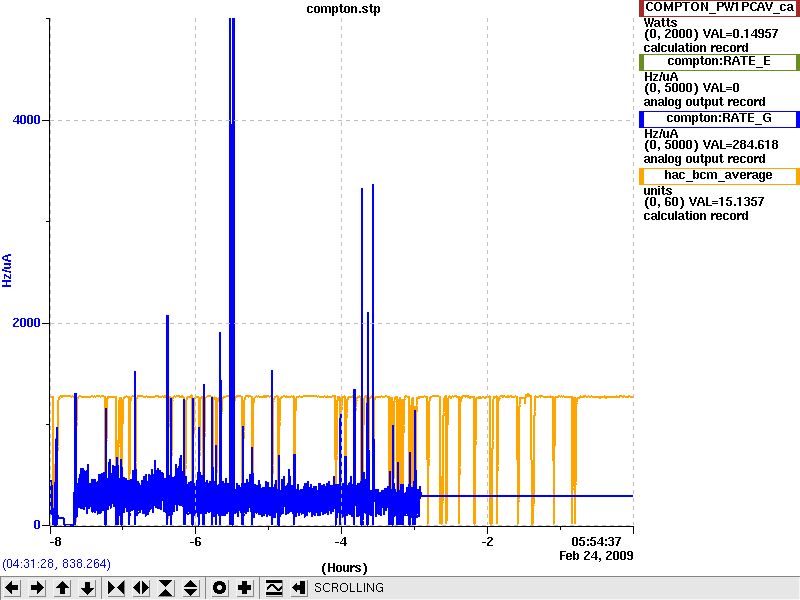This screenshot has width=800, height=600.
Task: Zoom out horizontally using outward-pointing triangles icon
Action: (141, 588)
